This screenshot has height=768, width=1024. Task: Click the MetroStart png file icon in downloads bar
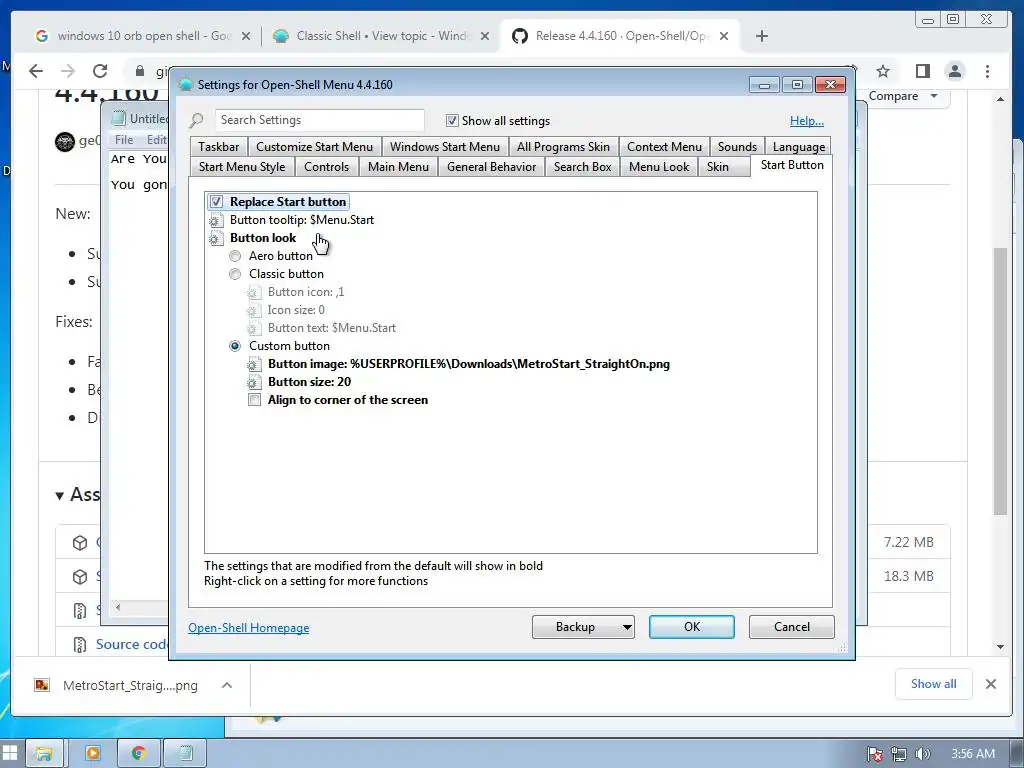point(42,685)
